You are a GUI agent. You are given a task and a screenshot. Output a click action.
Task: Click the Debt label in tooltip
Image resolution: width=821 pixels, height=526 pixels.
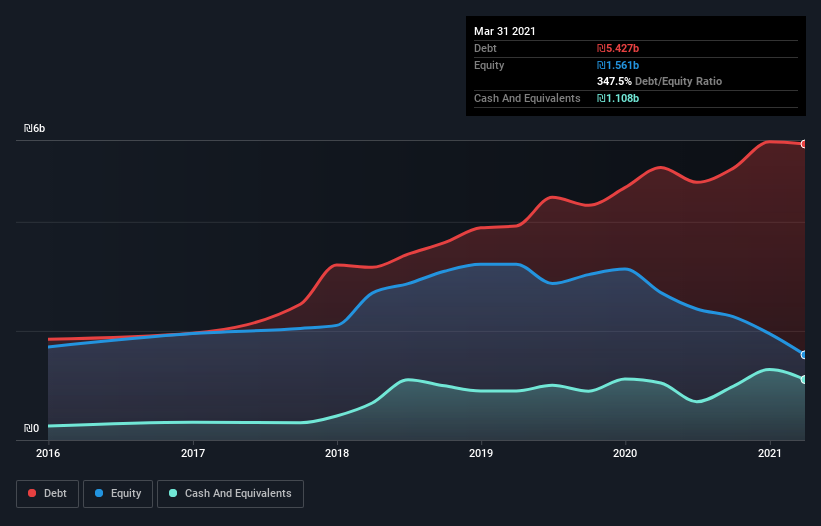pyautogui.click(x=485, y=48)
